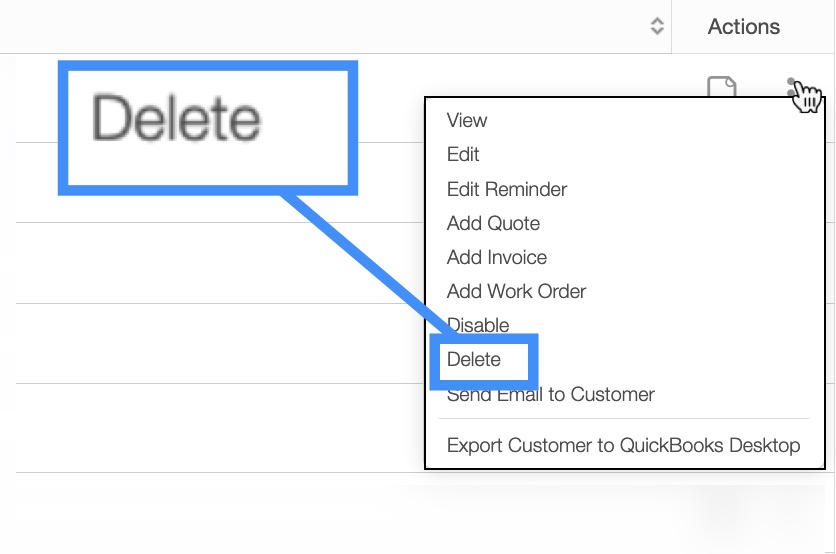The height and width of the screenshot is (554, 836).
Task: Click the document icon in Actions column
Action: (x=722, y=88)
